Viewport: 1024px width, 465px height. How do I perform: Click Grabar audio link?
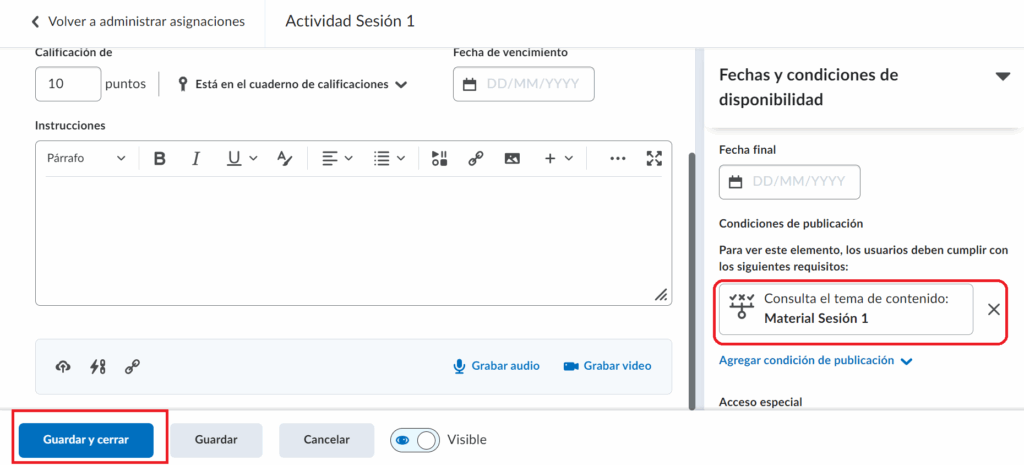tap(496, 366)
